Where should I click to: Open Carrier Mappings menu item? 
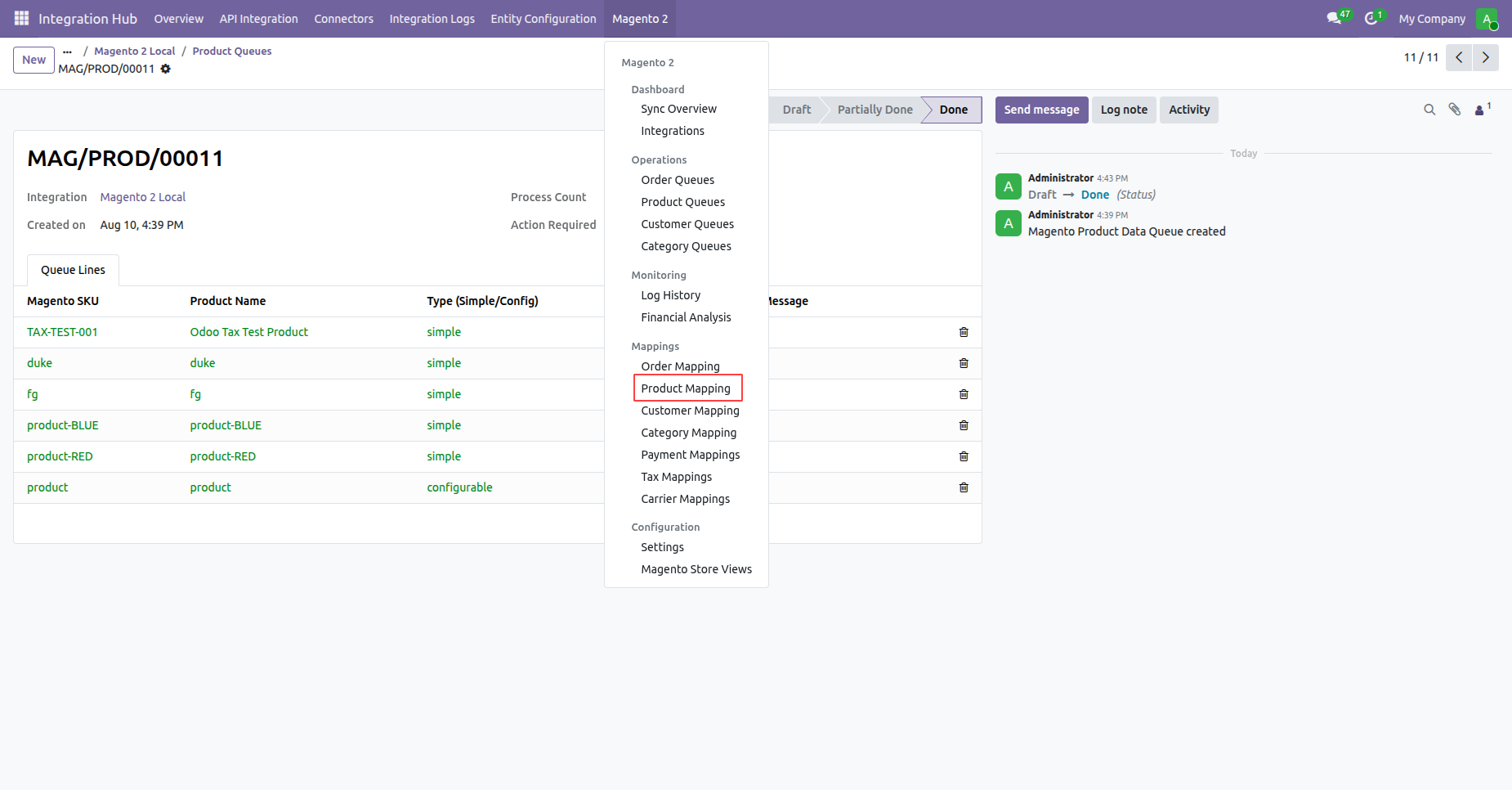685,499
